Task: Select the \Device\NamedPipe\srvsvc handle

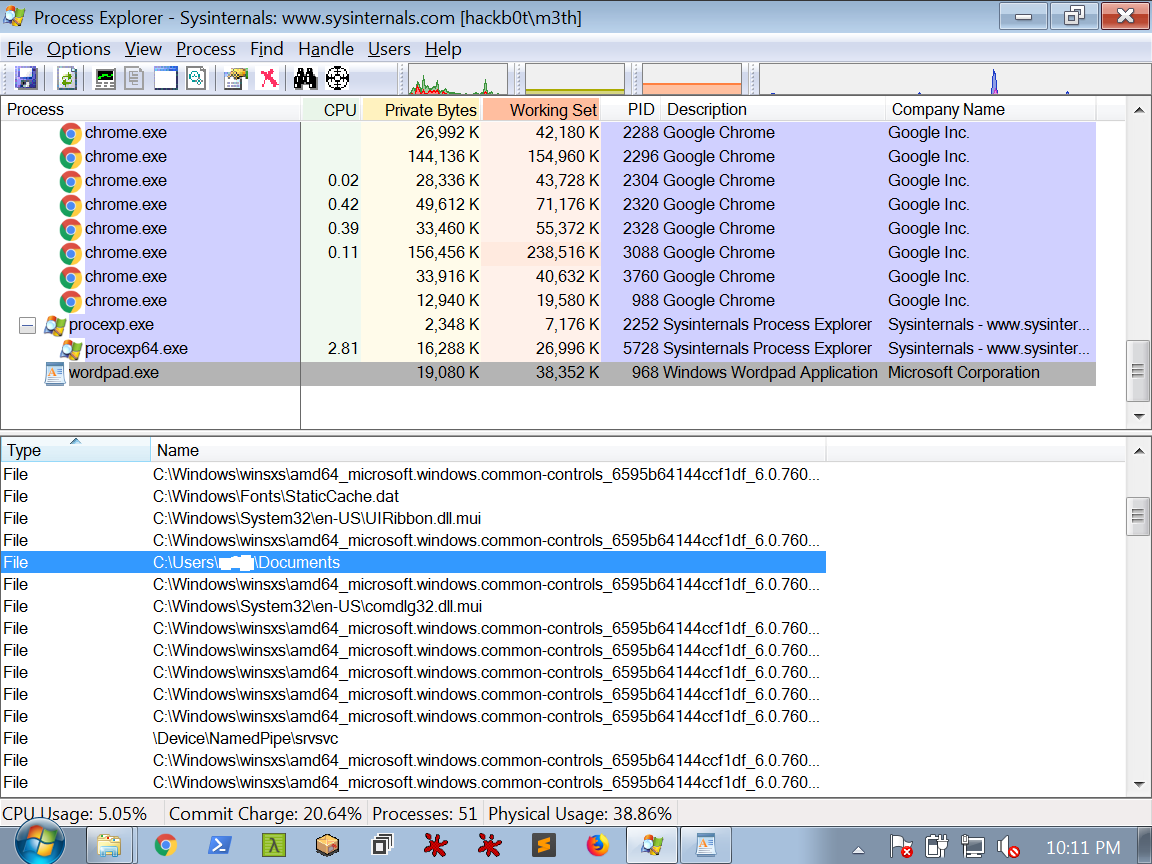Action: 414,738
